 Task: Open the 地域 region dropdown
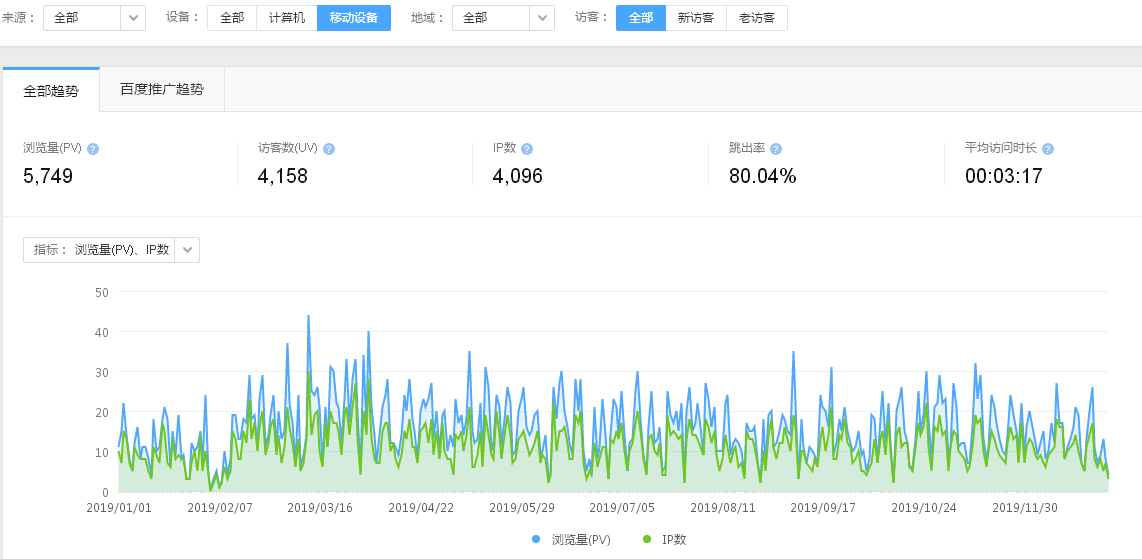pyautogui.click(x=503, y=17)
